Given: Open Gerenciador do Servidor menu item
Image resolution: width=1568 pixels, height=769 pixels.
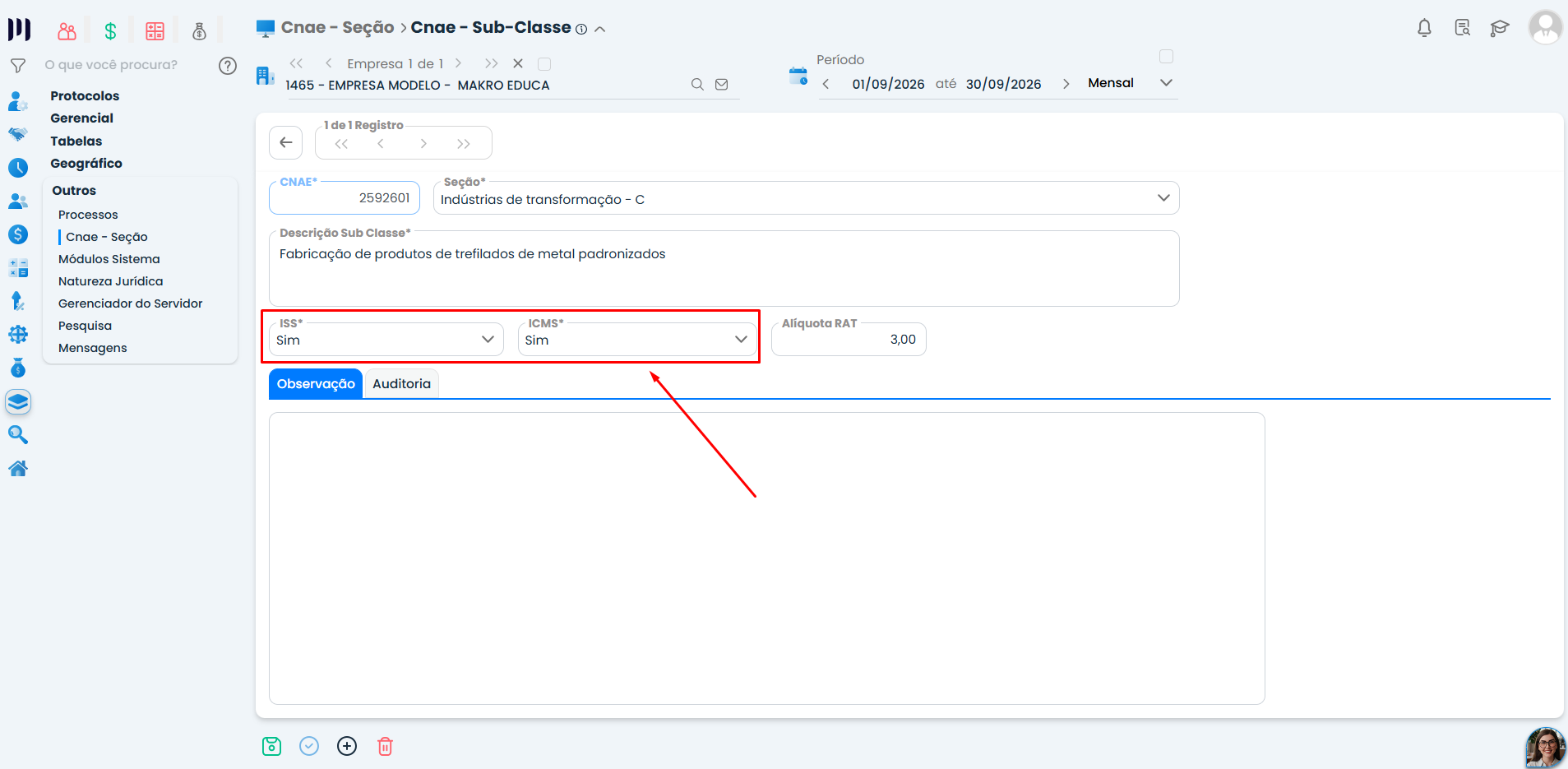Looking at the screenshot, I should click(x=130, y=303).
